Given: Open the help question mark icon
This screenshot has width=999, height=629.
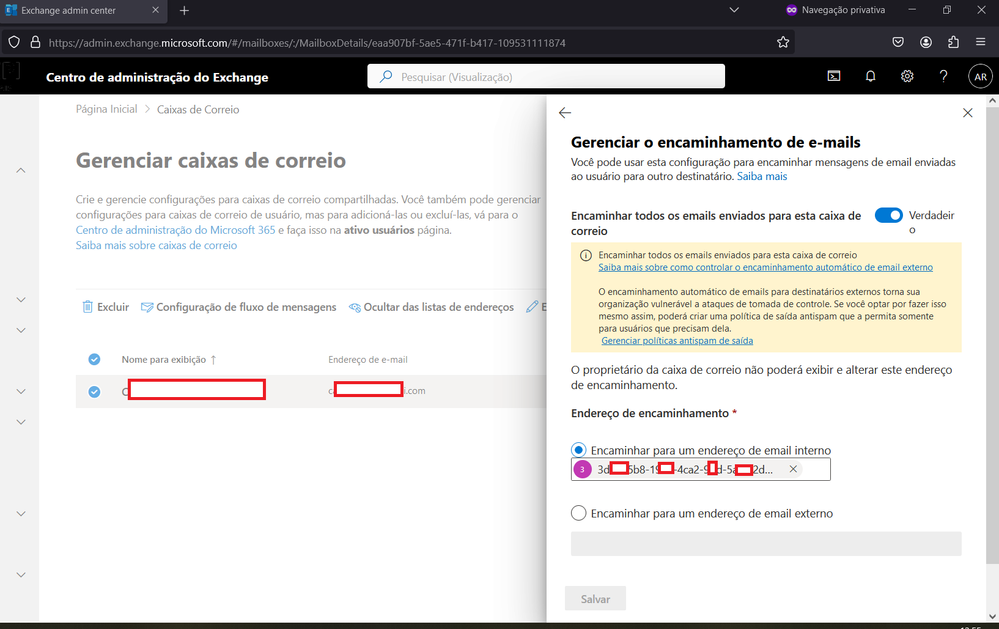Looking at the screenshot, I should click(x=944, y=76).
